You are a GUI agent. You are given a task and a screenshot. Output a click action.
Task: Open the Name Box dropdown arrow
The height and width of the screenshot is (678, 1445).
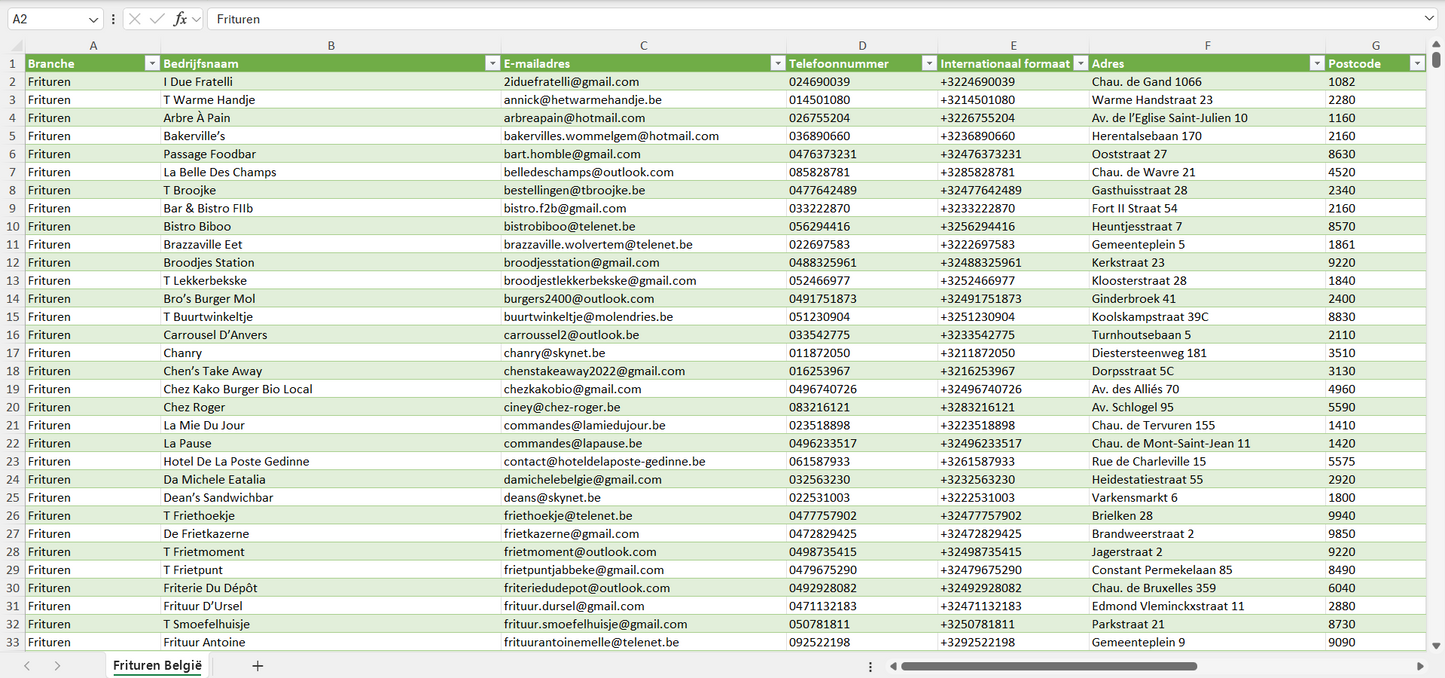pyautogui.click(x=93, y=19)
